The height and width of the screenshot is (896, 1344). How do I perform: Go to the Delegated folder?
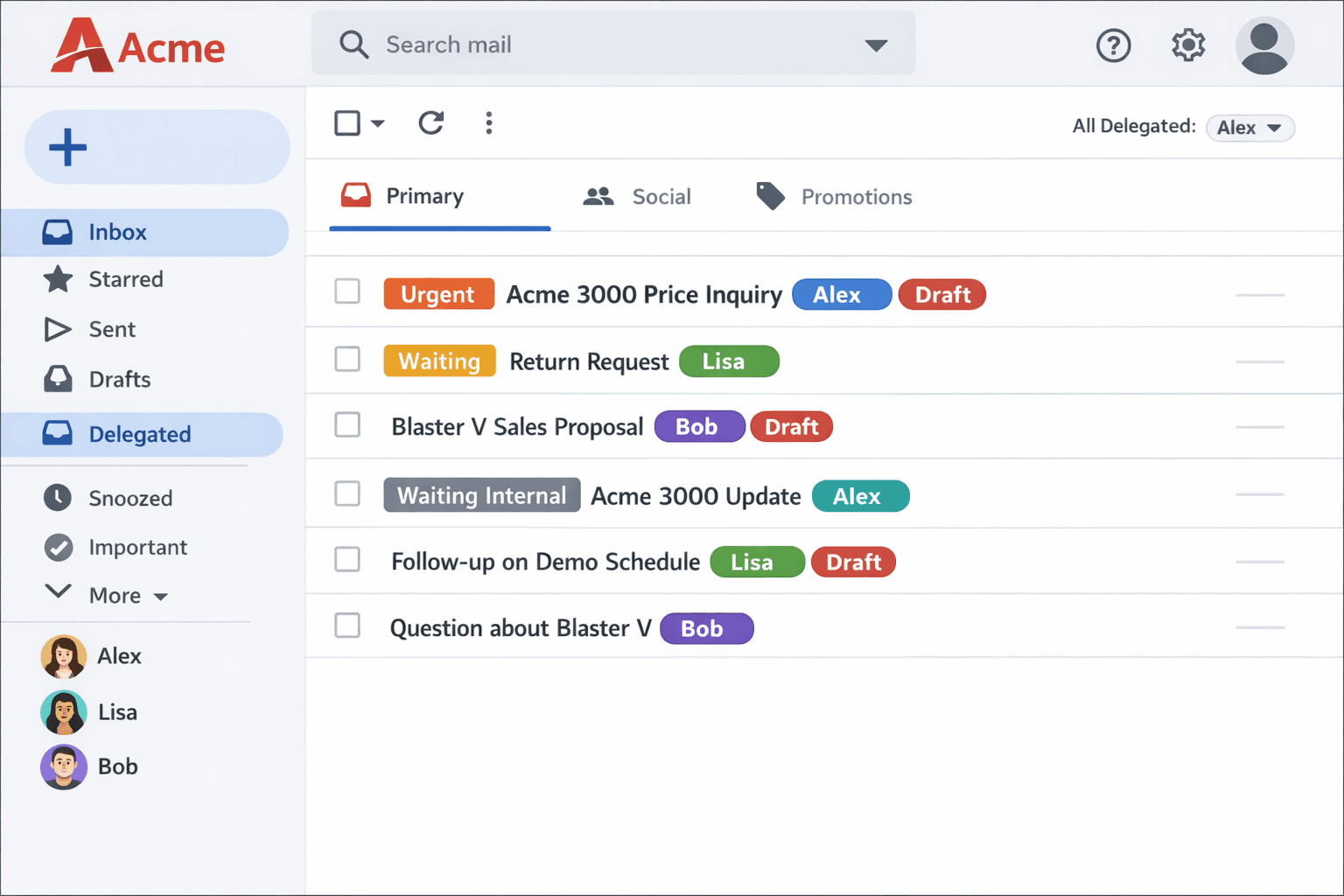tap(138, 434)
